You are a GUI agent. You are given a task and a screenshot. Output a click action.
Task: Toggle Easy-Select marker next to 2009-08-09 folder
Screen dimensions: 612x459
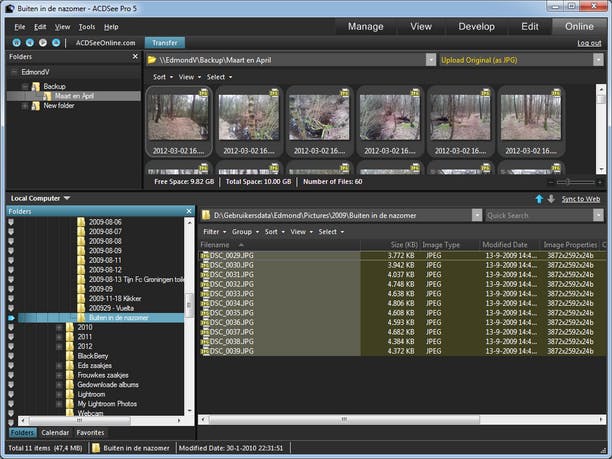coord(11,251)
